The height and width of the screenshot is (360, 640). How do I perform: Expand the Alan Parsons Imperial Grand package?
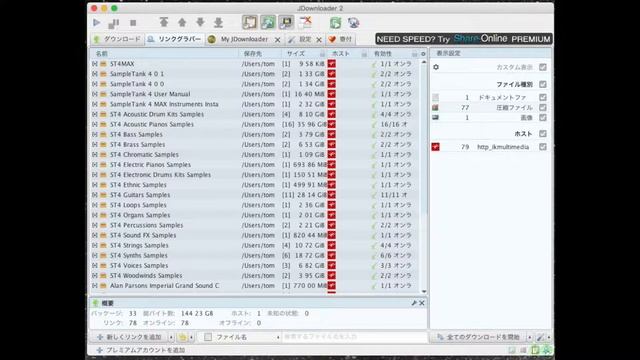coord(95,286)
